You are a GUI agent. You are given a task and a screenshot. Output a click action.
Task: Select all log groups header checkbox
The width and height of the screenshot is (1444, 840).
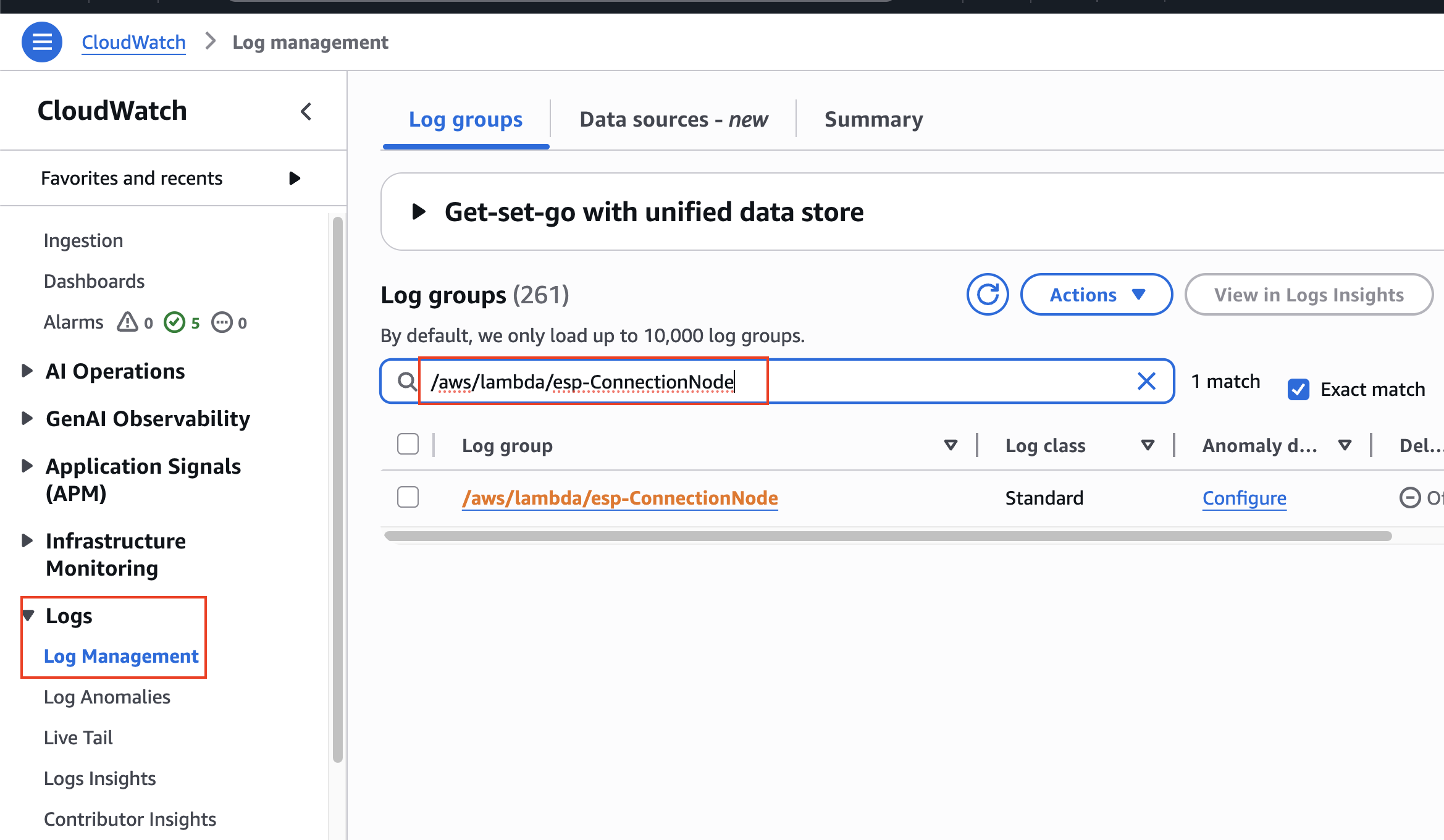[408, 444]
